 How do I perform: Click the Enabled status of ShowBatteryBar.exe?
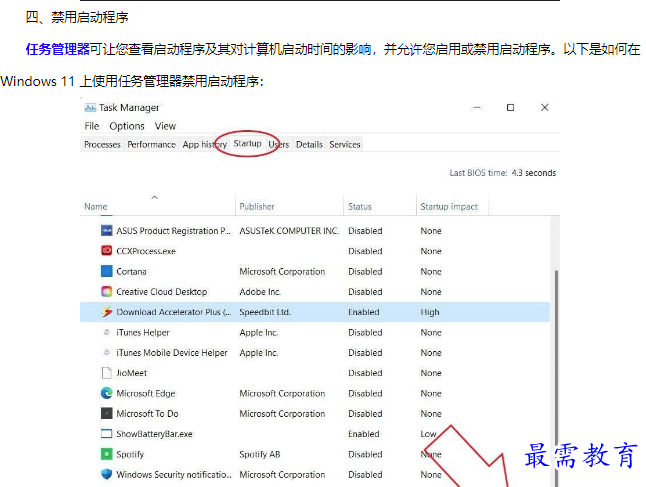[x=363, y=434]
